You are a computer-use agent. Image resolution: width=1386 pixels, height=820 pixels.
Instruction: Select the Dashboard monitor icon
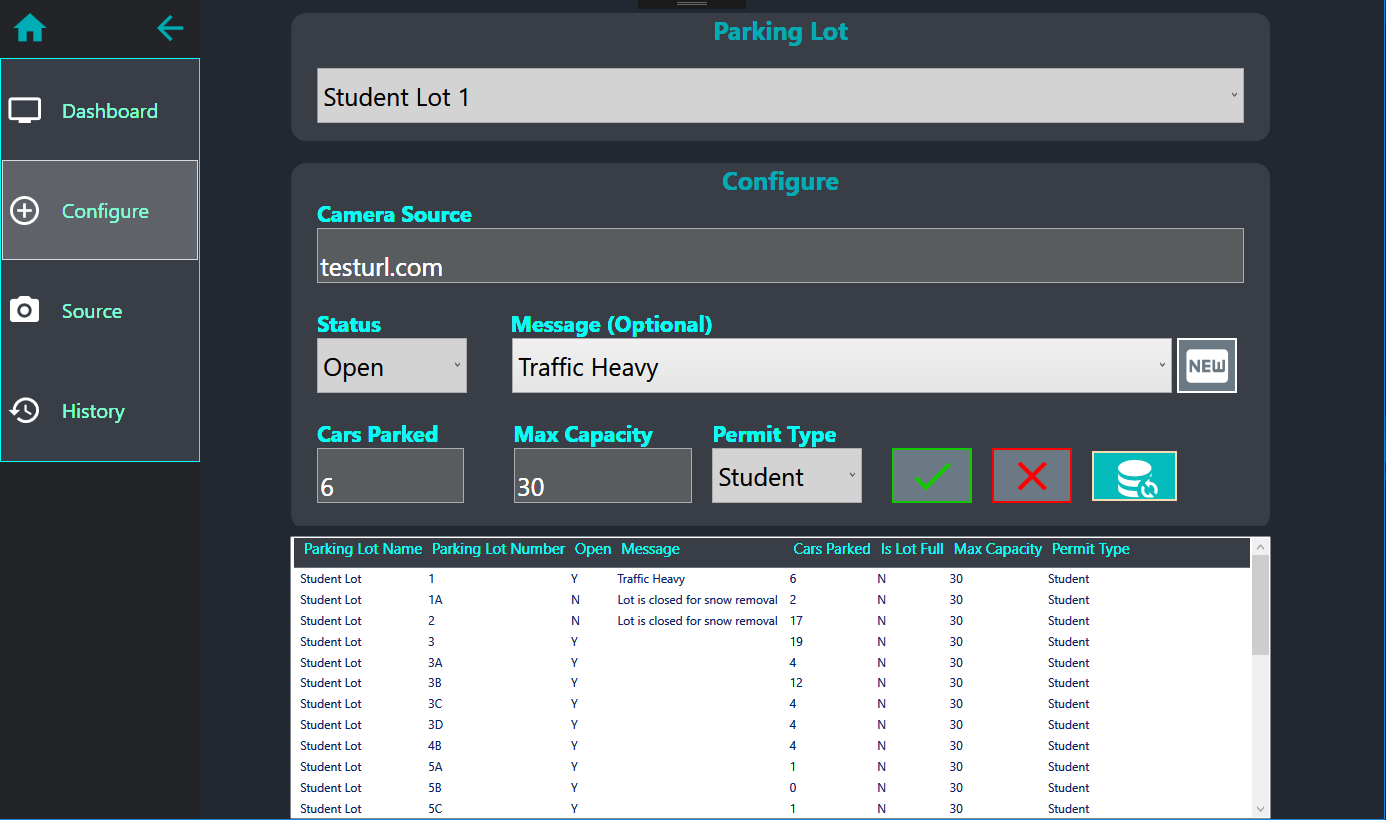coord(24,110)
